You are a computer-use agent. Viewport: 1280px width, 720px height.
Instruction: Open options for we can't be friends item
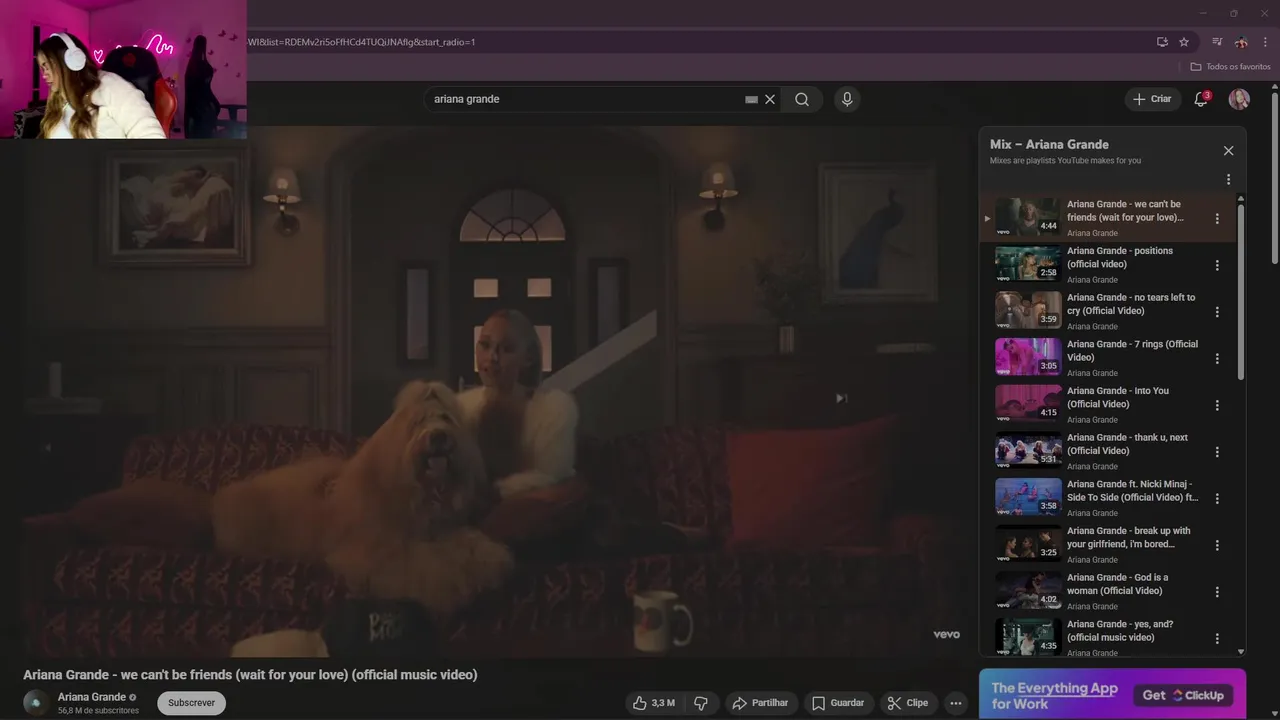tap(1217, 218)
